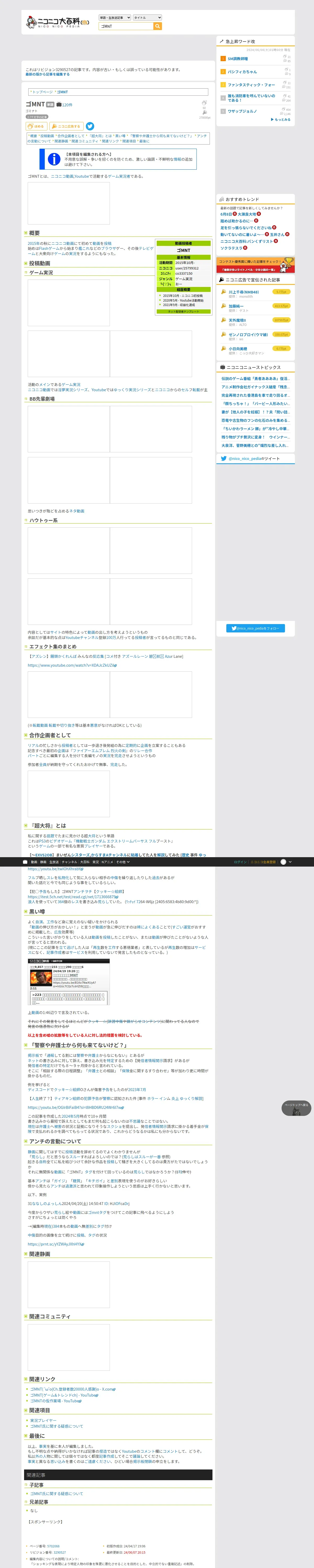Image resolution: width=314 pixels, height=1568 pixels.
Task: Click the ゼンノロブロイ(ウマ娘) advertised article
Action: click(248, 335)
